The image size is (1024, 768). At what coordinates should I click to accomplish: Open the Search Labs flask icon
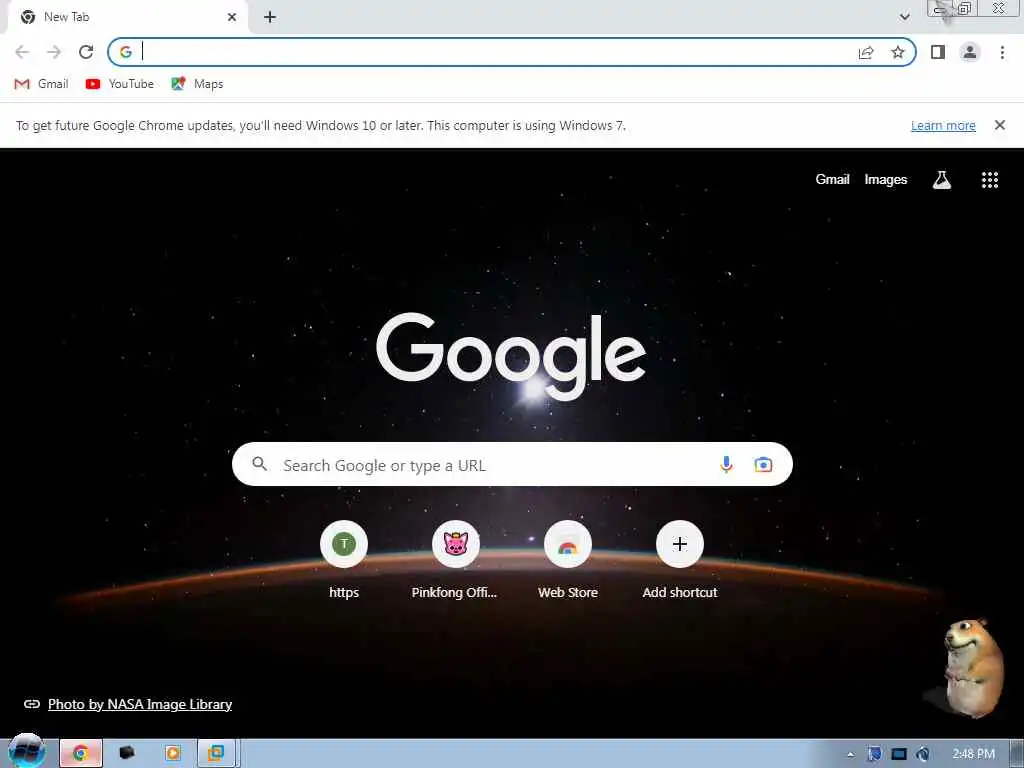coord(942,180)
